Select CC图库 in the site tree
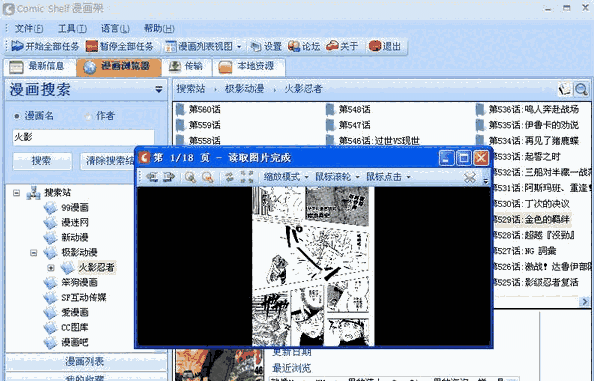This screenshot has height=381, width=594. click(x=75, y=328)
